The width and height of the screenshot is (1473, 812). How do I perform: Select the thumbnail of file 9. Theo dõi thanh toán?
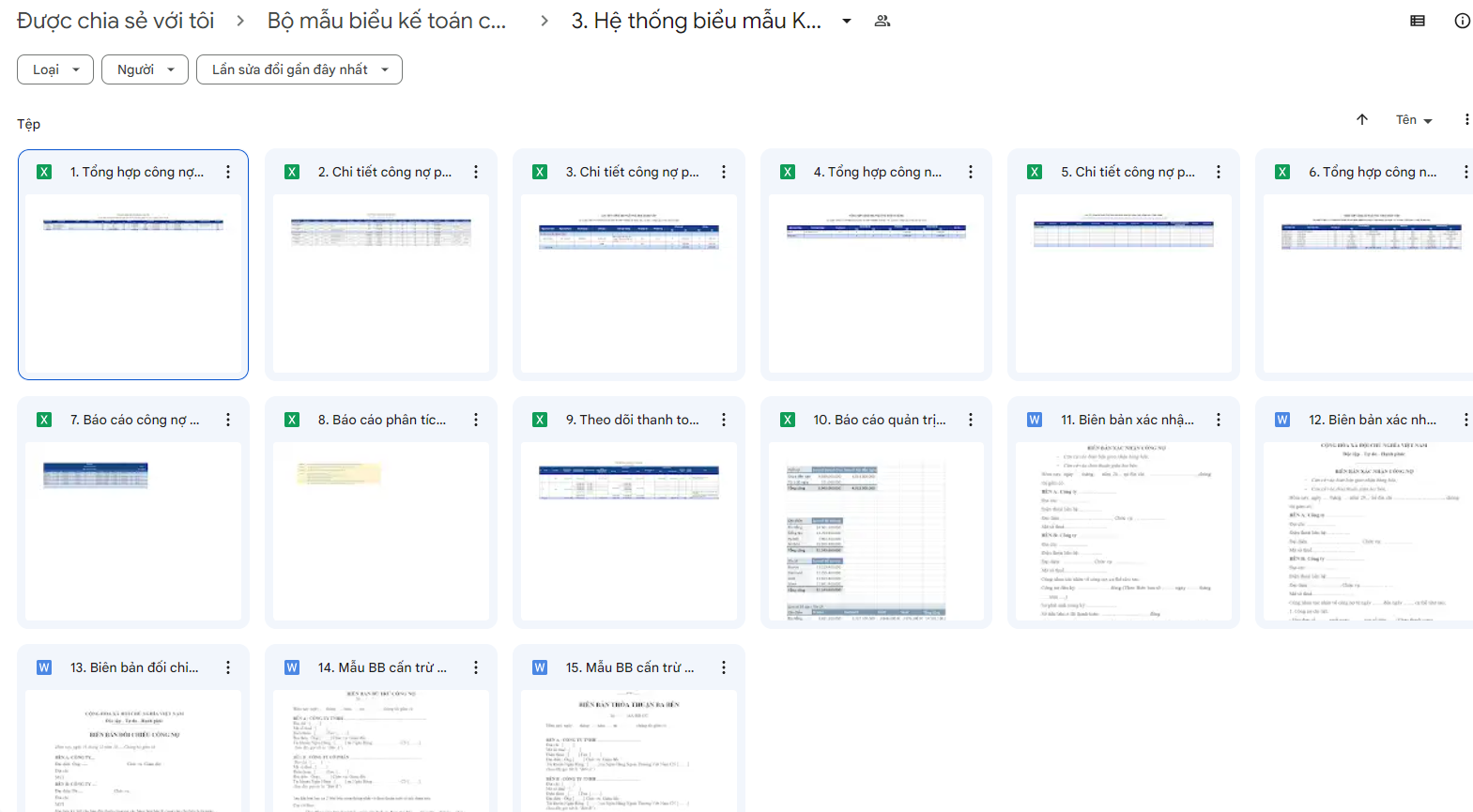tap(629, 530)
